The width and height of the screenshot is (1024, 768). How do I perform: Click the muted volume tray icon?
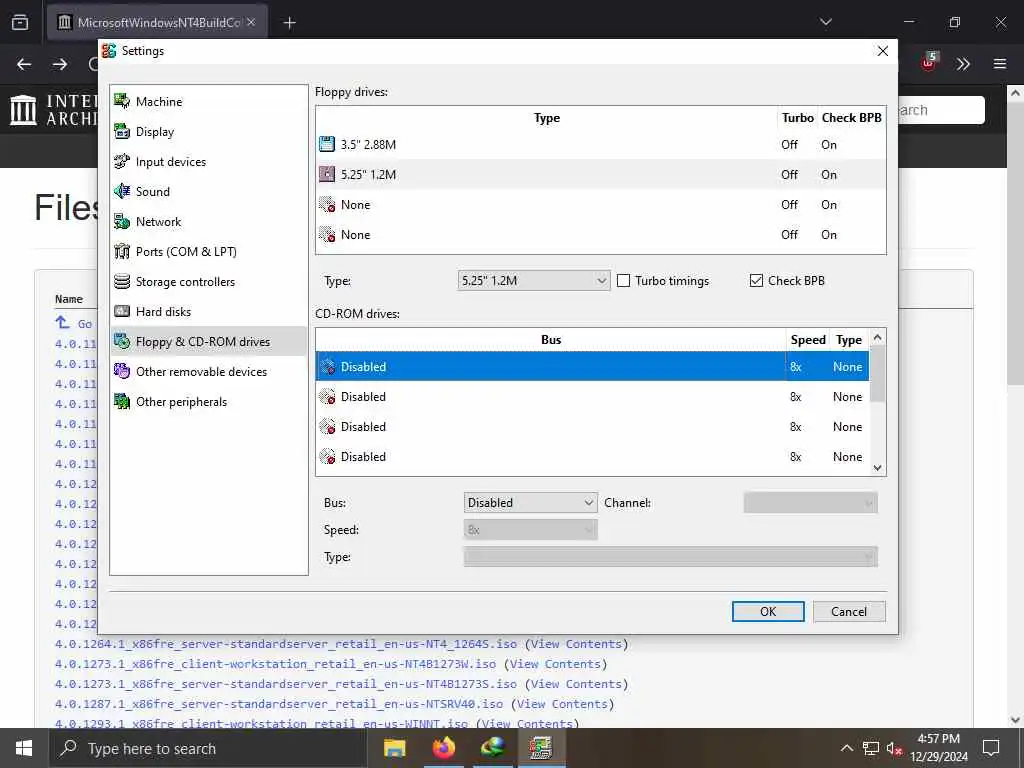coord(894,748)
